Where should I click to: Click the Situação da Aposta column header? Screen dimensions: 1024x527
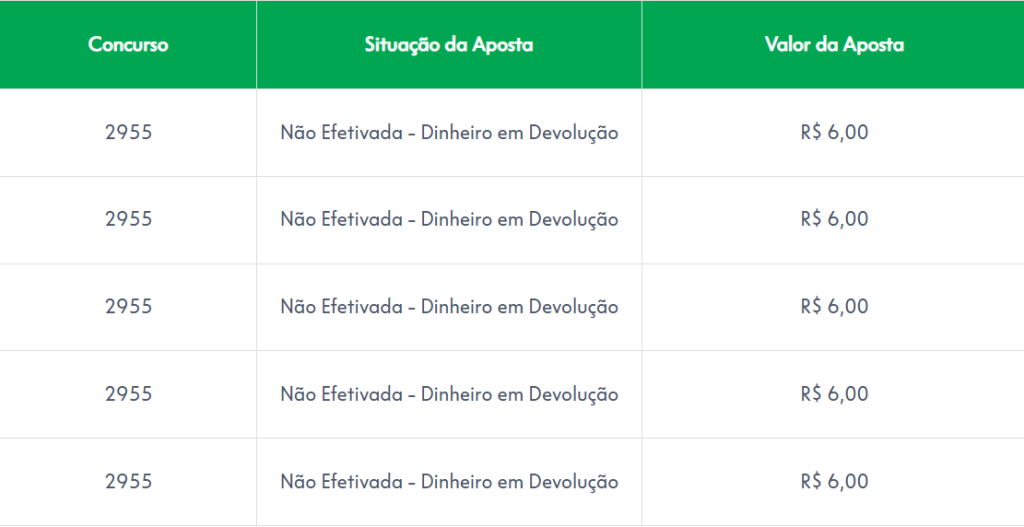click(449, 45)
